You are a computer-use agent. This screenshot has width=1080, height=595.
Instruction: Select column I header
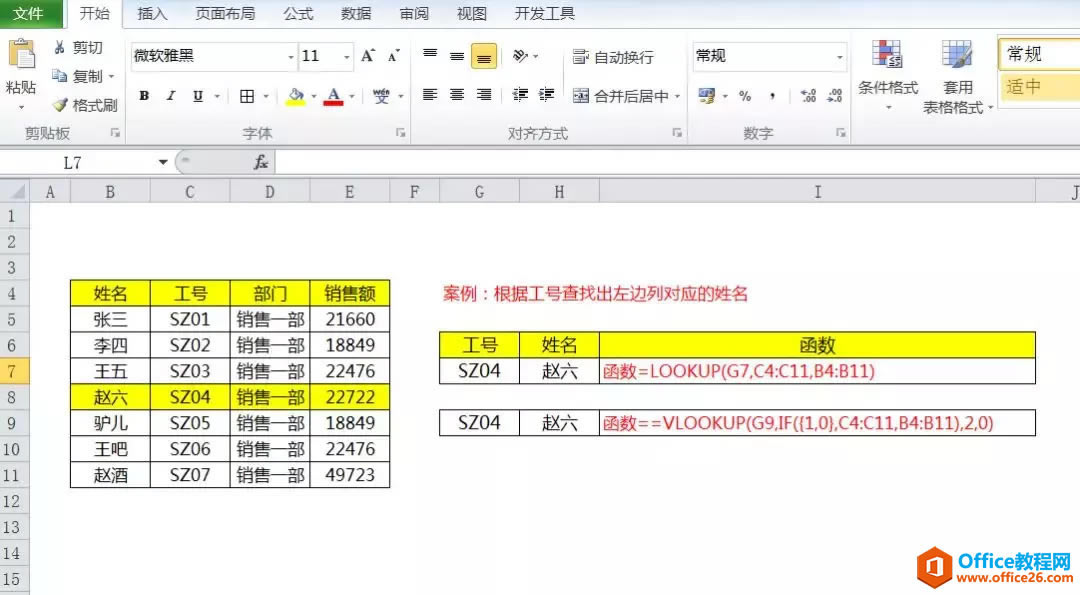818,191
